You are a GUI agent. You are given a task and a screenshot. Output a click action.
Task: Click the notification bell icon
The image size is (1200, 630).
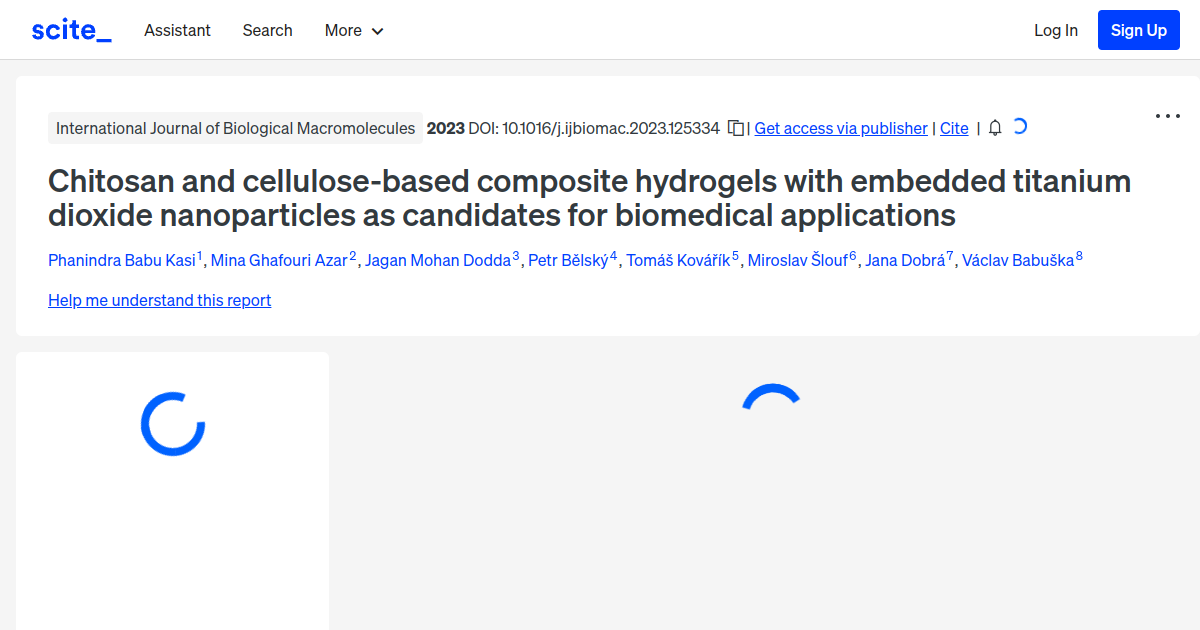pyautogui.click(x=995, y=128)
